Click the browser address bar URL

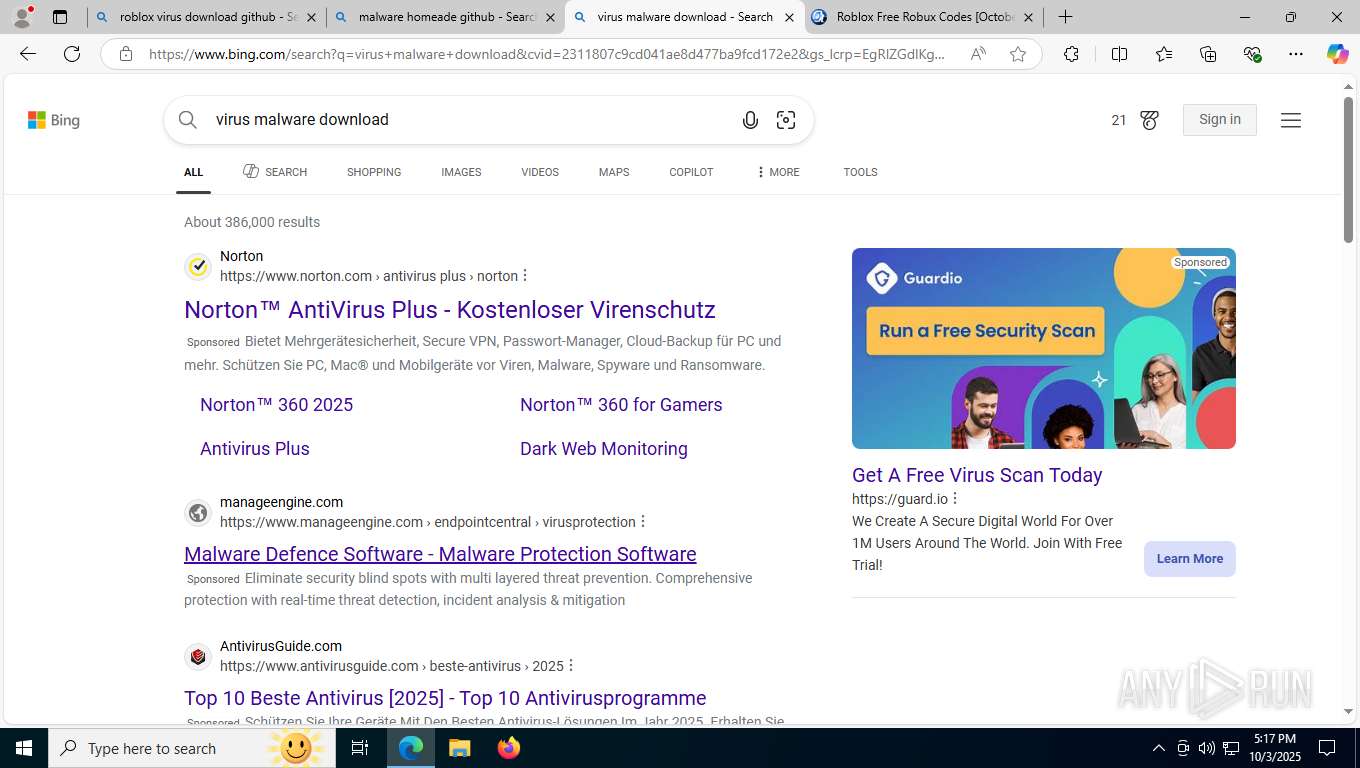pos(546,54)
